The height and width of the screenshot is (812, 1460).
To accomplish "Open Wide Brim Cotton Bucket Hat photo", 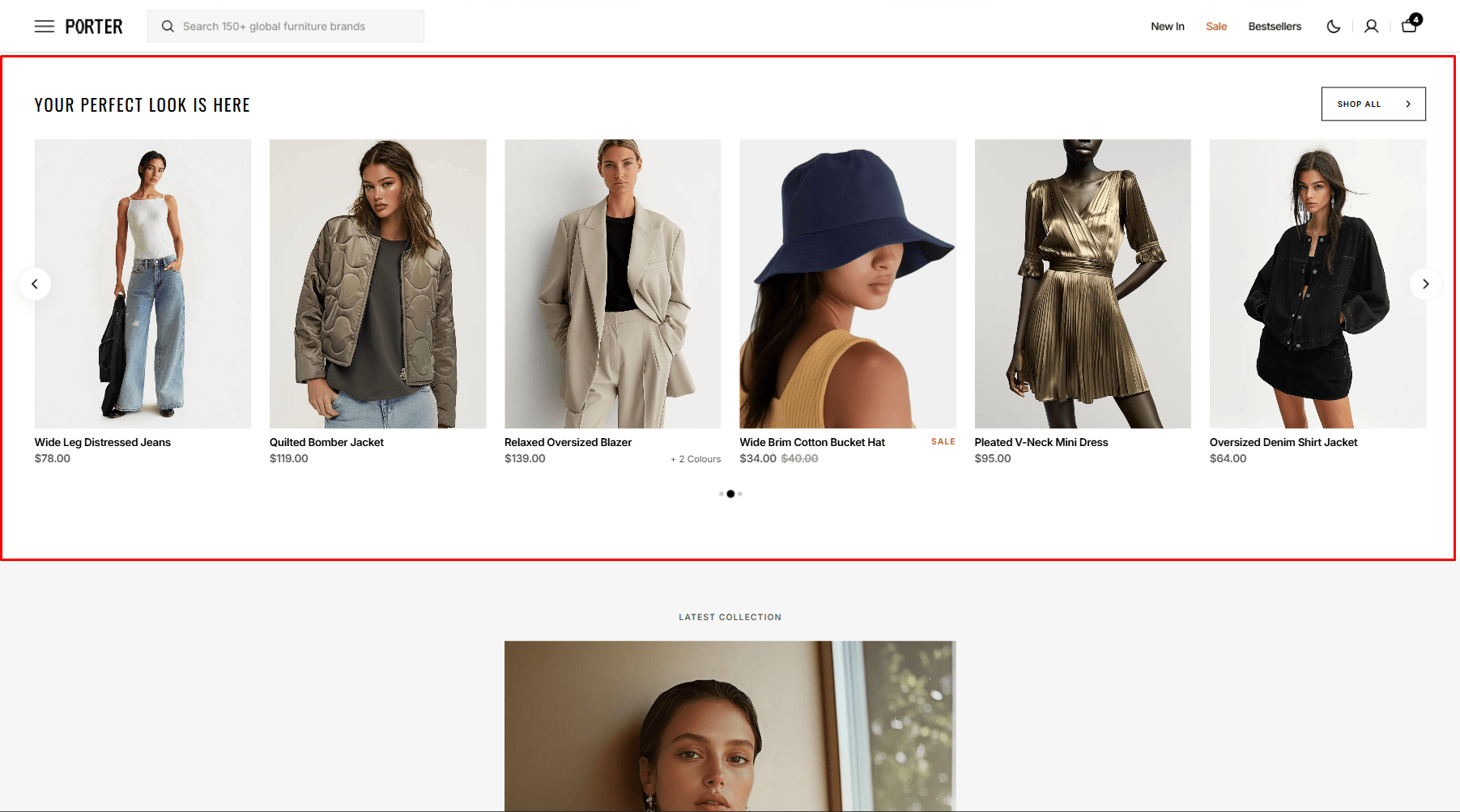I will (847, 283).
